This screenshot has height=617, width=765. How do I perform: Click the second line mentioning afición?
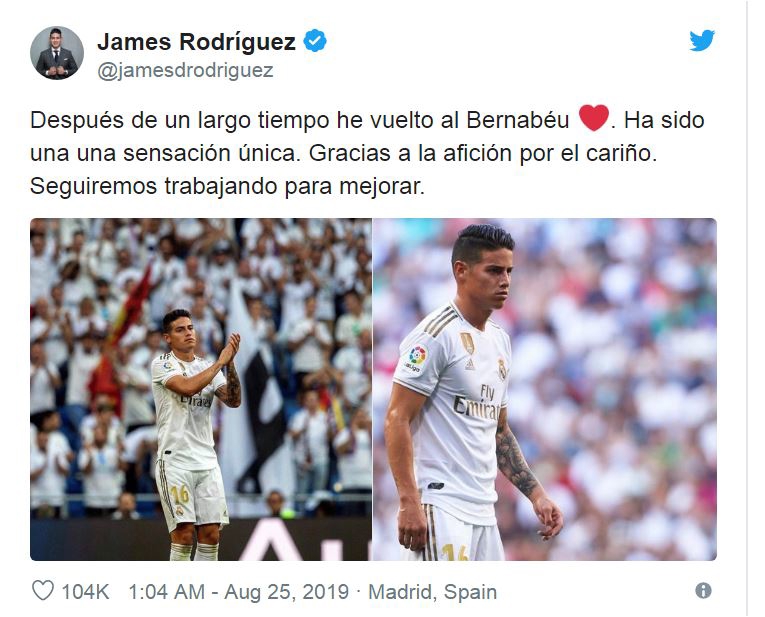point(343,153)
